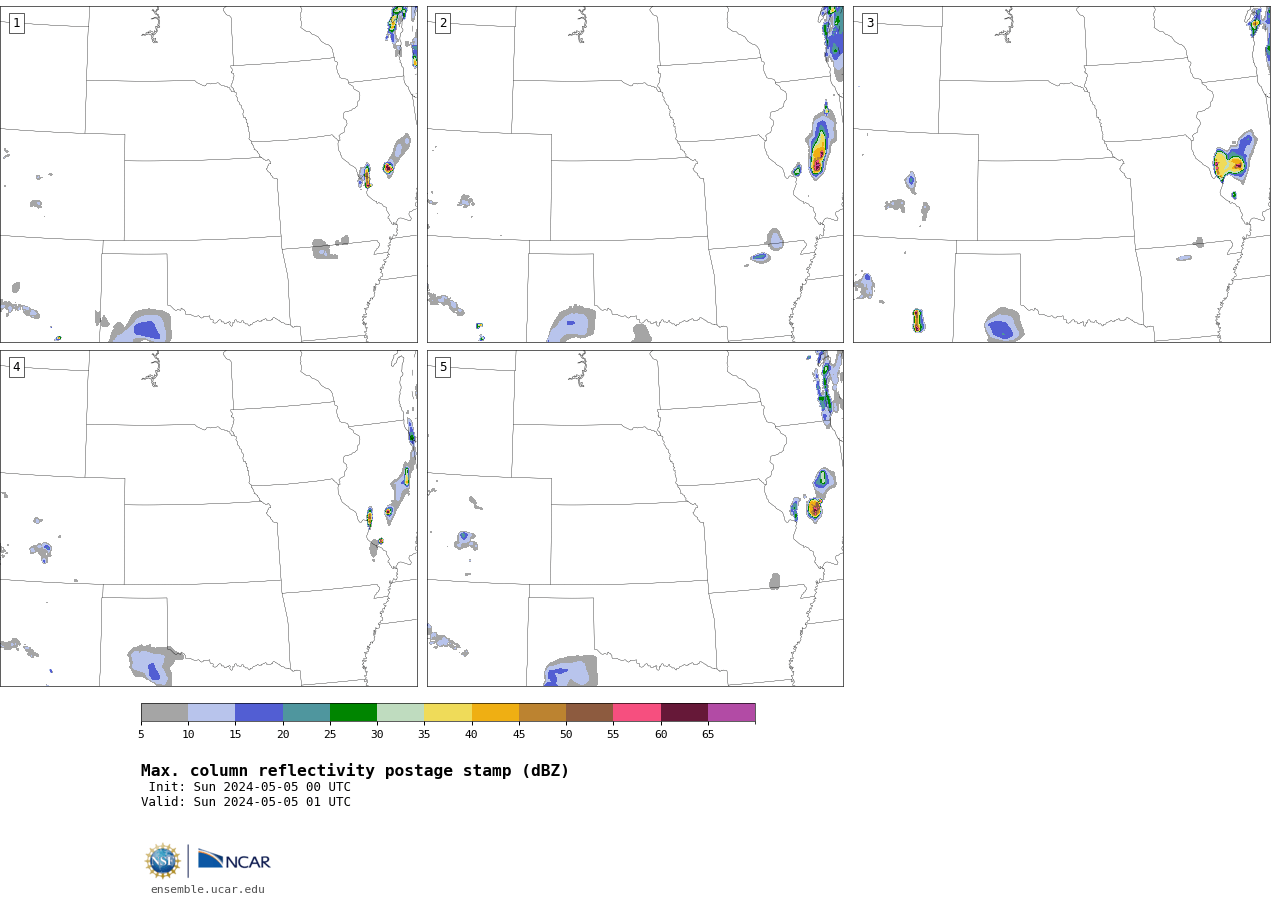Click the member label '4' box
This screenshot has height=901, width=1280.
(x=16, y=367)
